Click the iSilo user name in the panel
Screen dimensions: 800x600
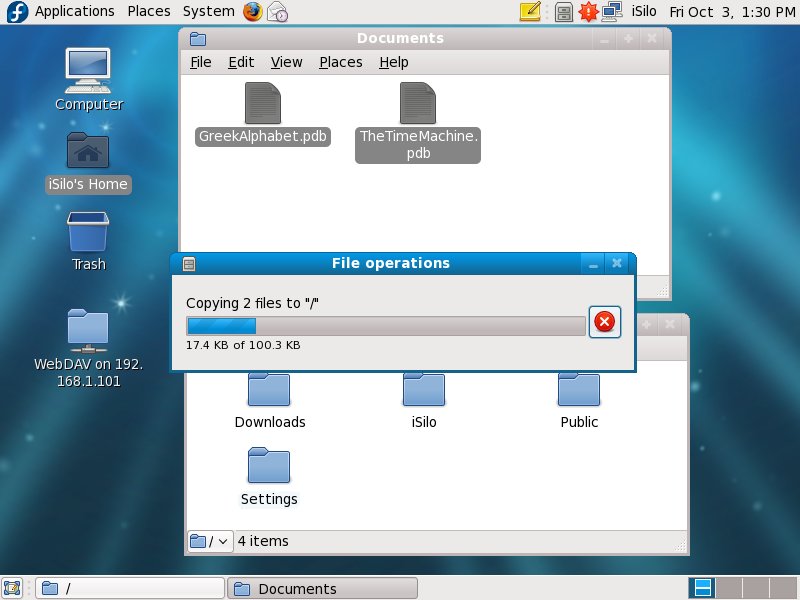645,12
